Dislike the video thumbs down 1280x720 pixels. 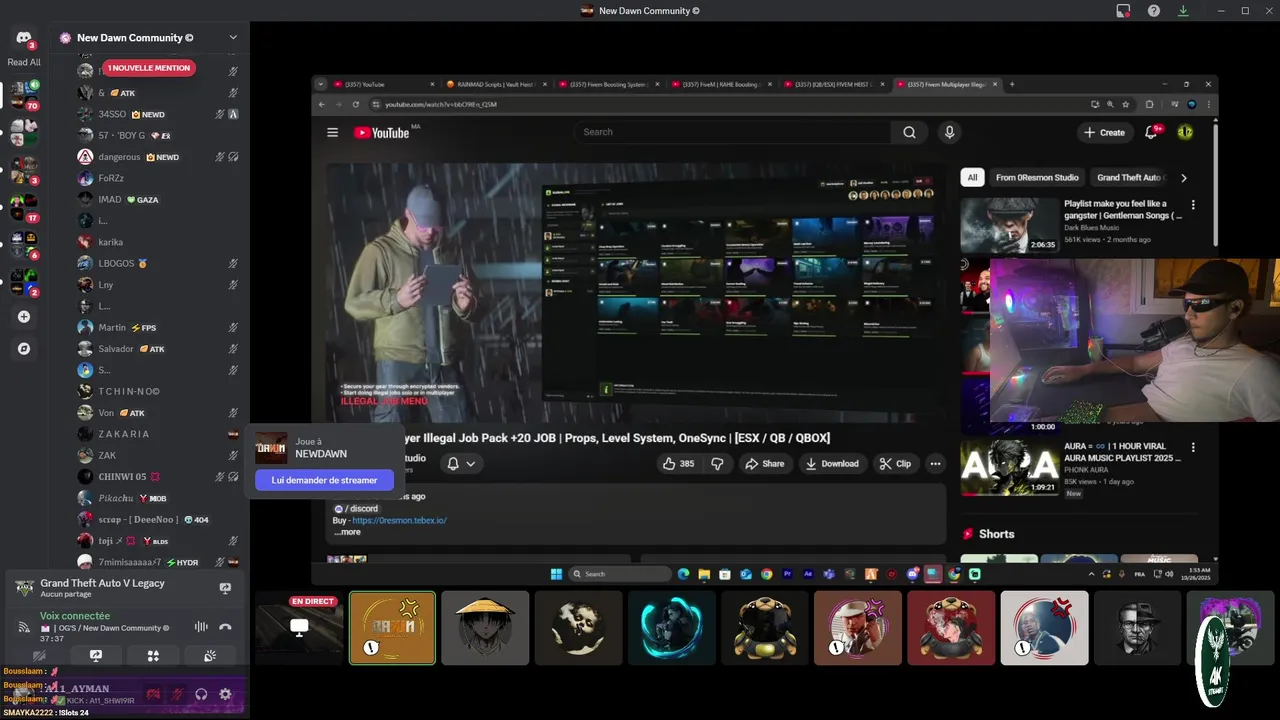[717, 464]
